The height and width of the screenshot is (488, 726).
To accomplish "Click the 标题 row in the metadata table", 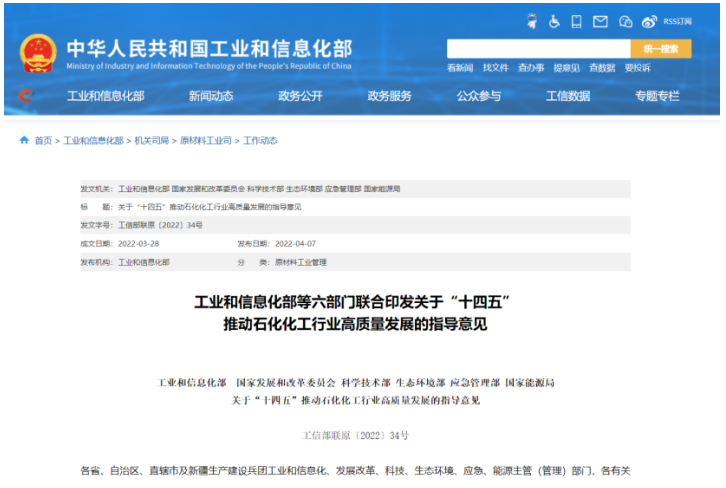I will pos(355,206).
